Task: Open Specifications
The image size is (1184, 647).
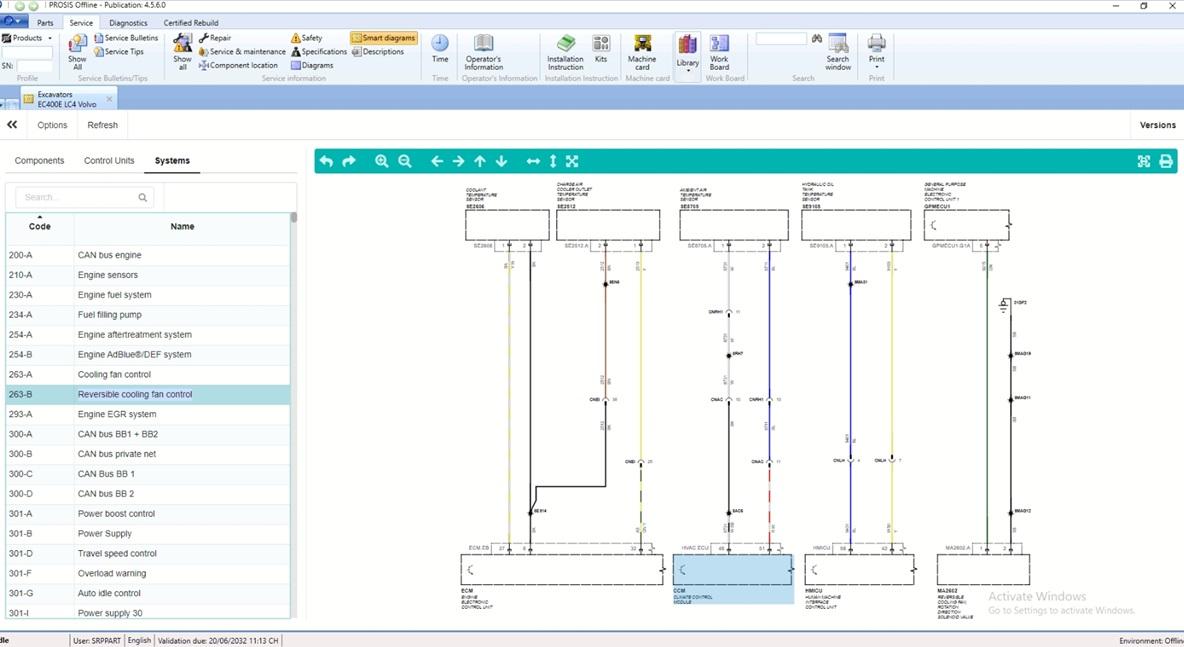Action: [x=319, y=51]
